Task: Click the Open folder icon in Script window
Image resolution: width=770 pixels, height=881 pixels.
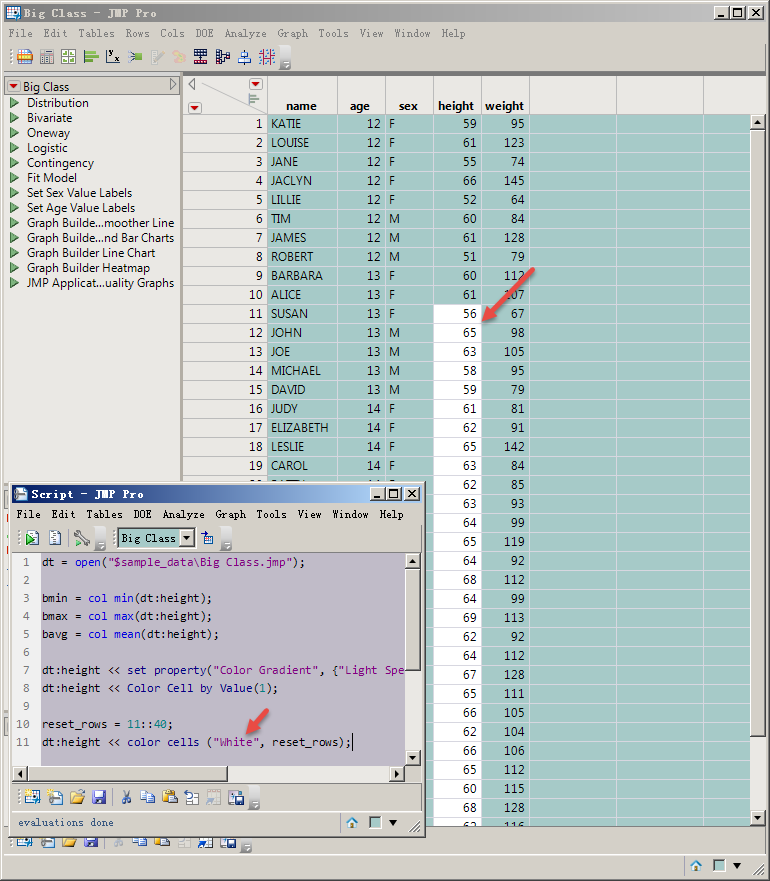Action: click(x=77, y=797)
